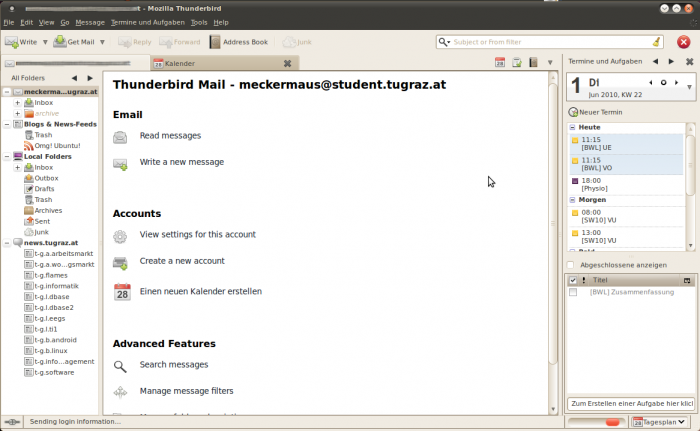Go to today with the circle button
700x431 pixels.
pyautogui.click(x=663, y=83)
